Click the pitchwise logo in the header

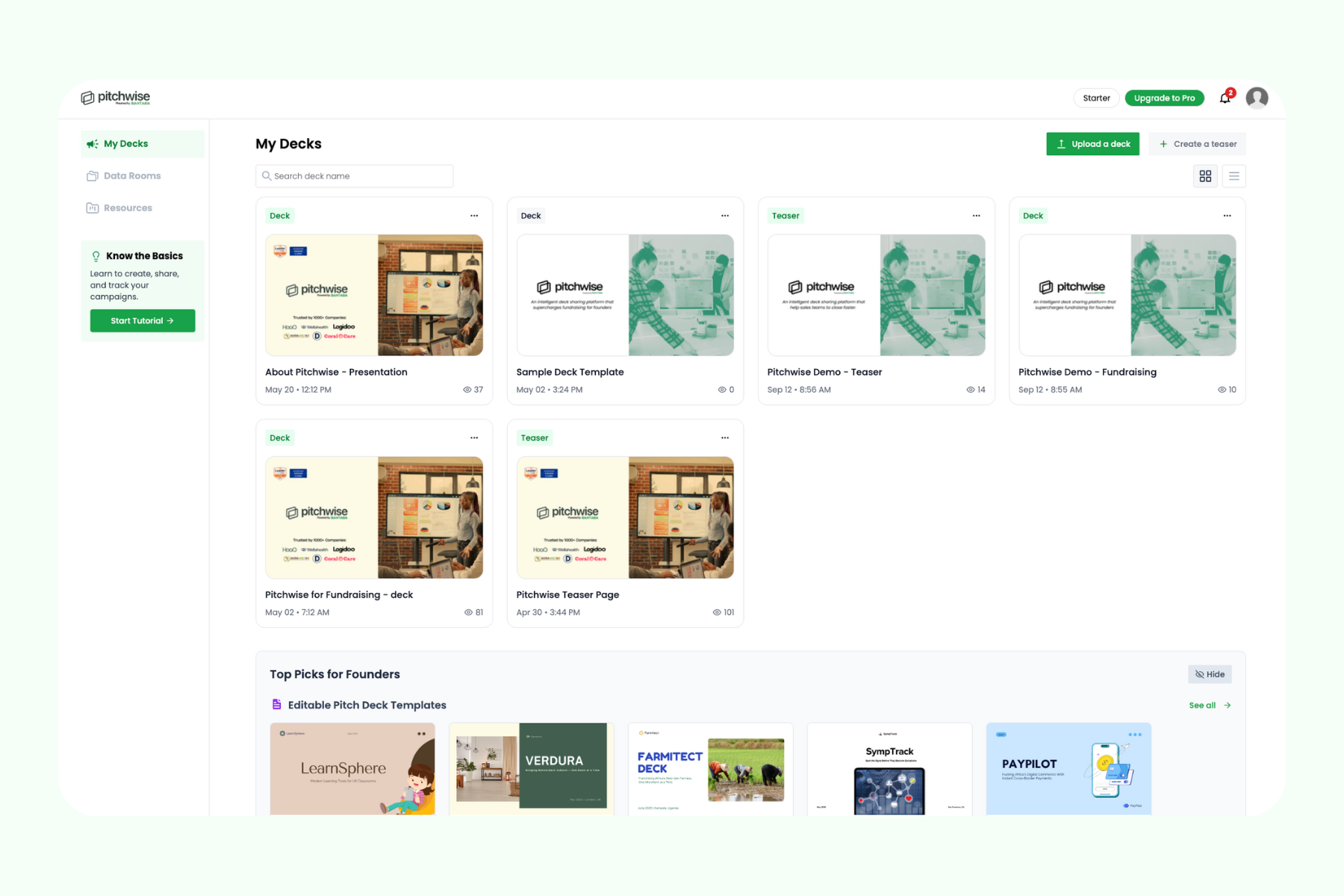(x=115, y=97)
